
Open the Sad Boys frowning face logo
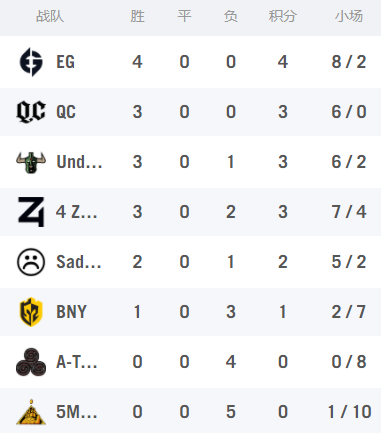click(31, 262)
